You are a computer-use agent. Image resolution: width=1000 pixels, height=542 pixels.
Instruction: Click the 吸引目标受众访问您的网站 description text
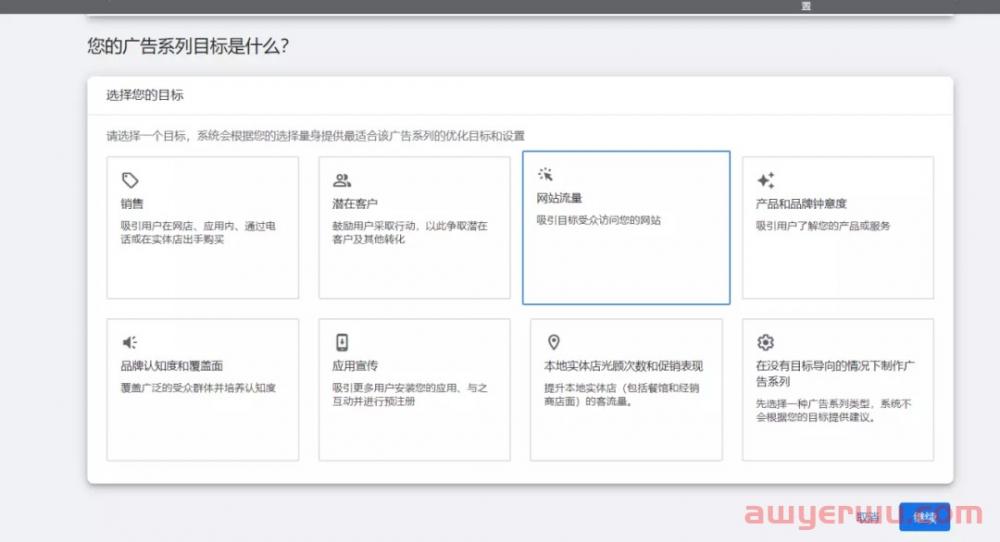pos(598,220)
